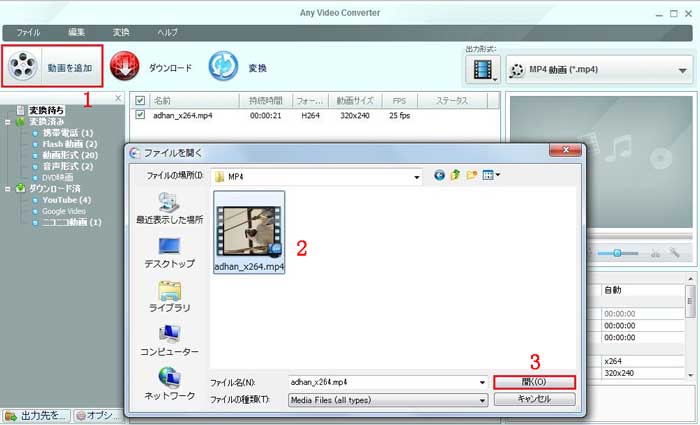700x425 pixels.
Task: Click the オプション options button
Action: (x=99, y=416)
